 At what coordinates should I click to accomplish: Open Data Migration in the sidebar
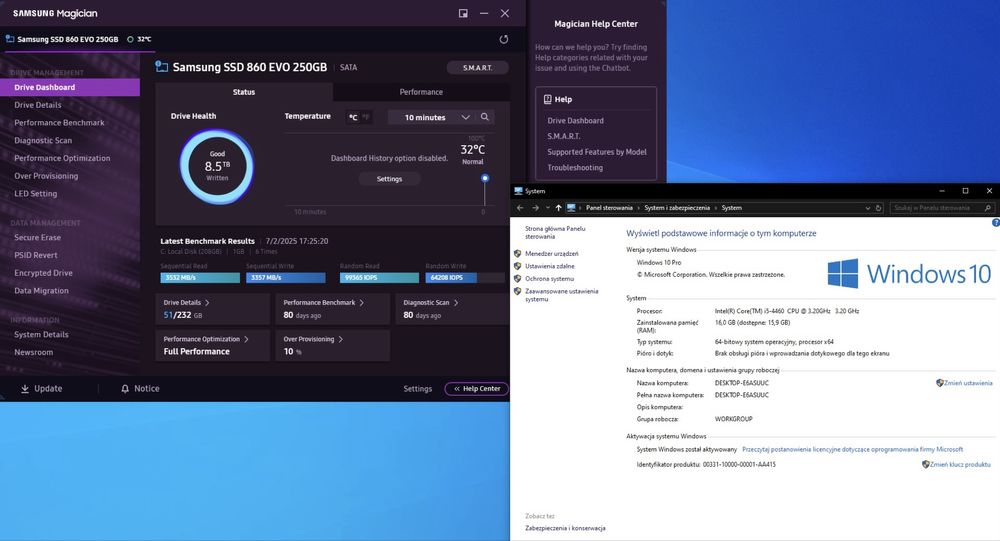click(41, 290)
